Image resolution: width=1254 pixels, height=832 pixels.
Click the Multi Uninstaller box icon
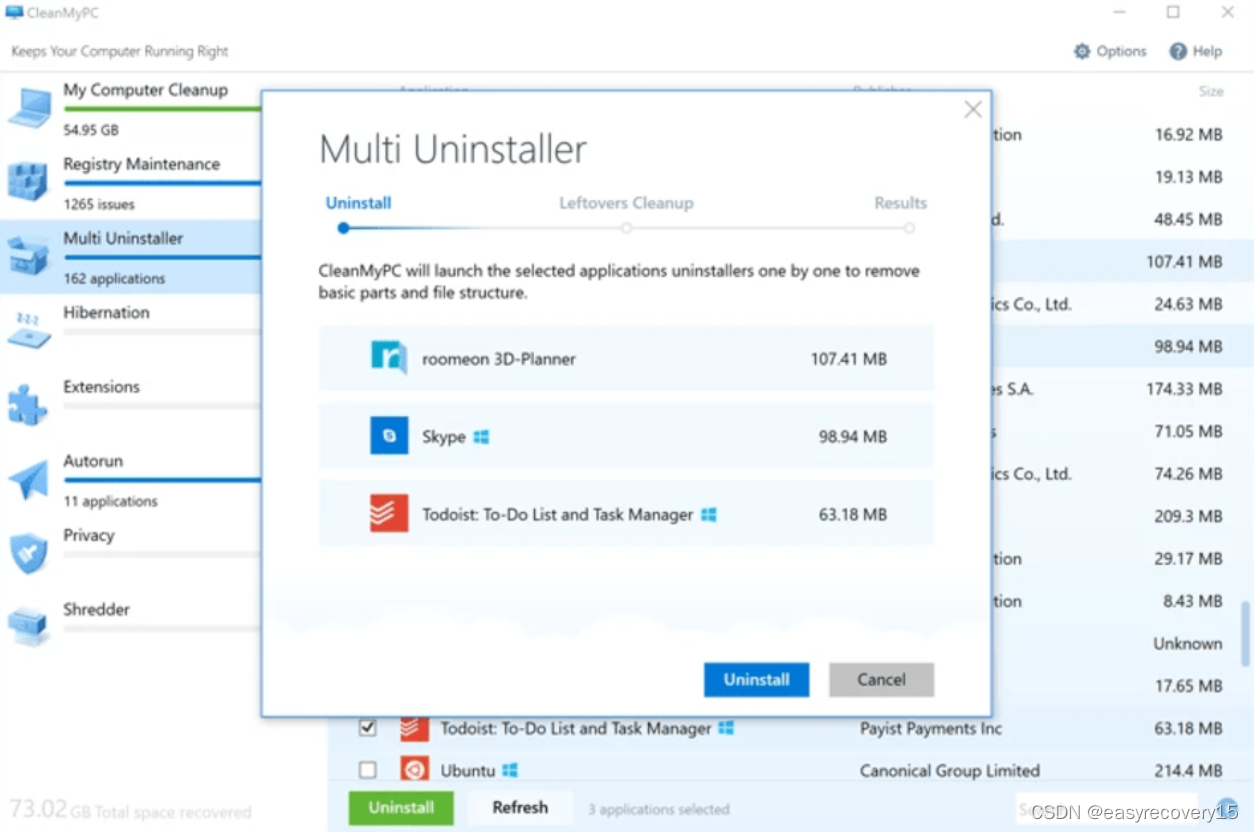pos(28,256)
